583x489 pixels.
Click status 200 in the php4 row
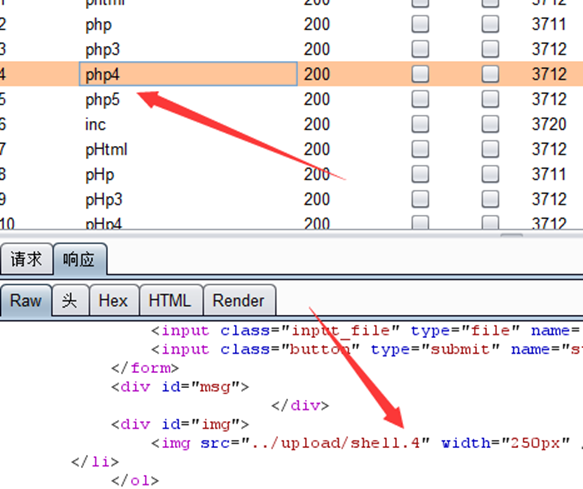pyautogui.click(x=317, y=74)
